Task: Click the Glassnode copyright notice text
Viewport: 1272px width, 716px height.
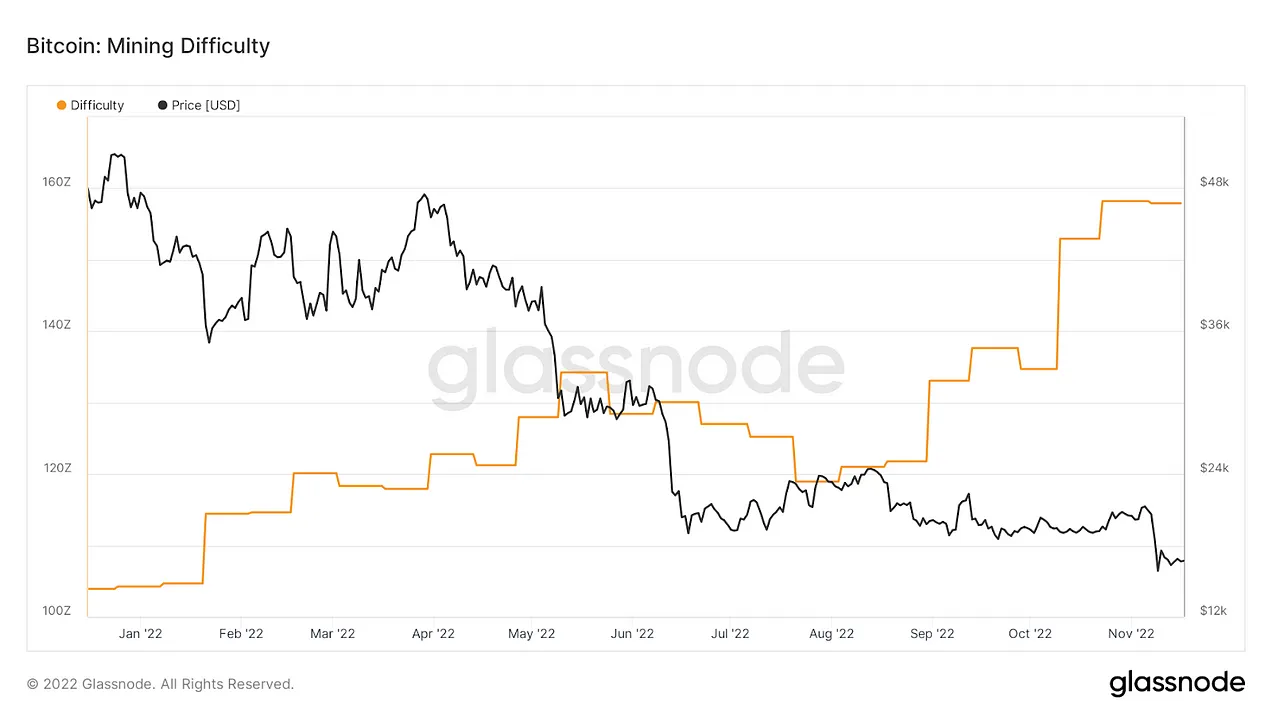Action: click(x=161, y=685)
